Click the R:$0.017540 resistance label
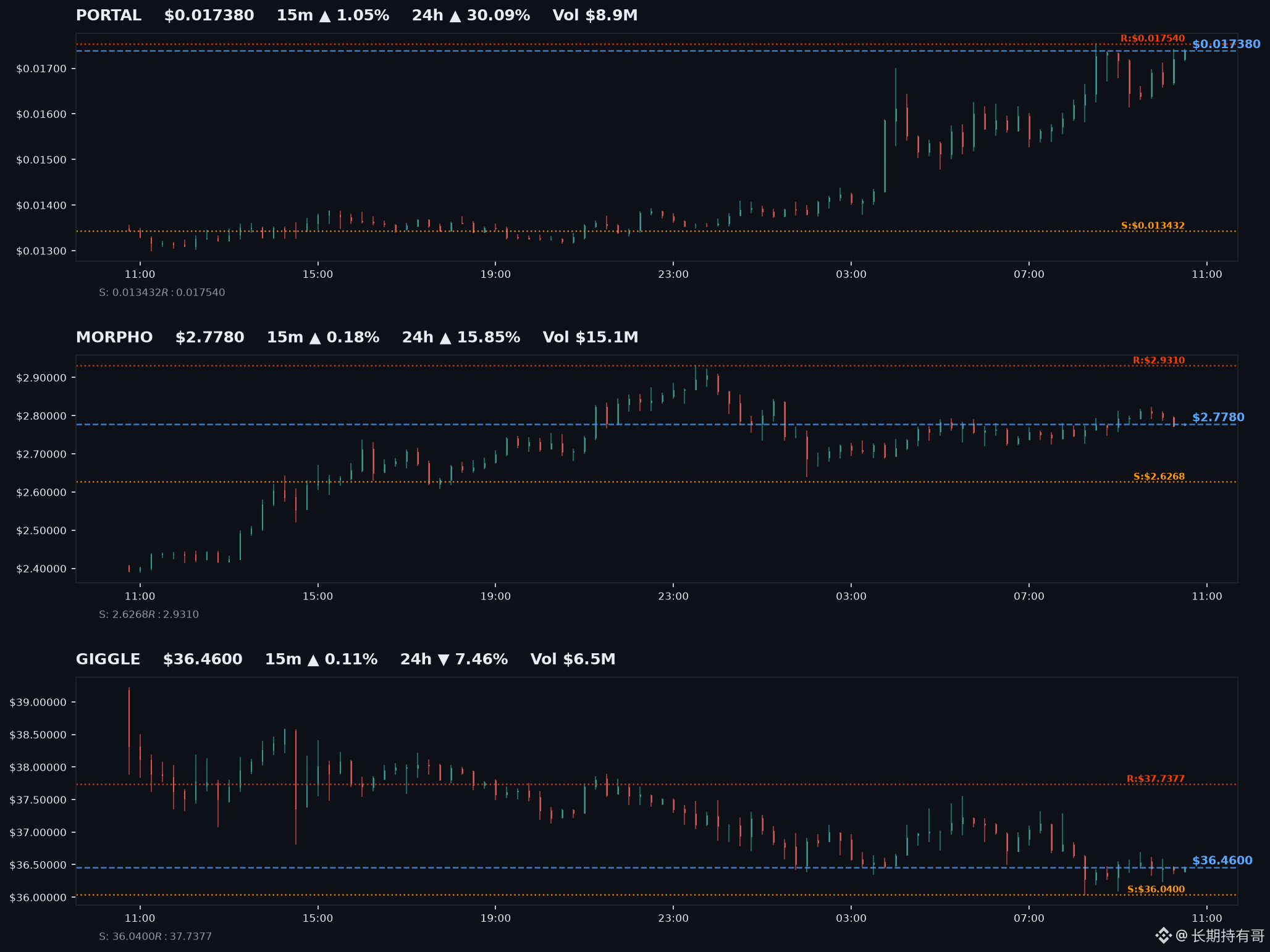The width and height of the screenshot is (1270, 952). [1153, 38]
